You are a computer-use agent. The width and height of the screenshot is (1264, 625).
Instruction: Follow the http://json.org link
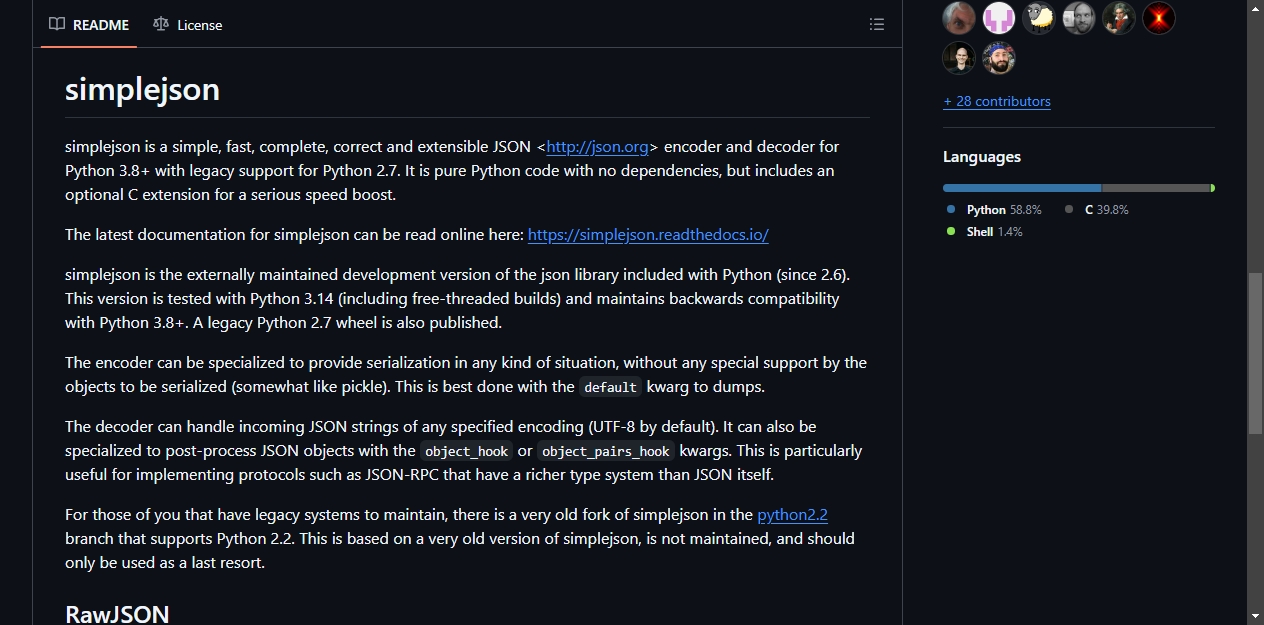pos(598,147)
